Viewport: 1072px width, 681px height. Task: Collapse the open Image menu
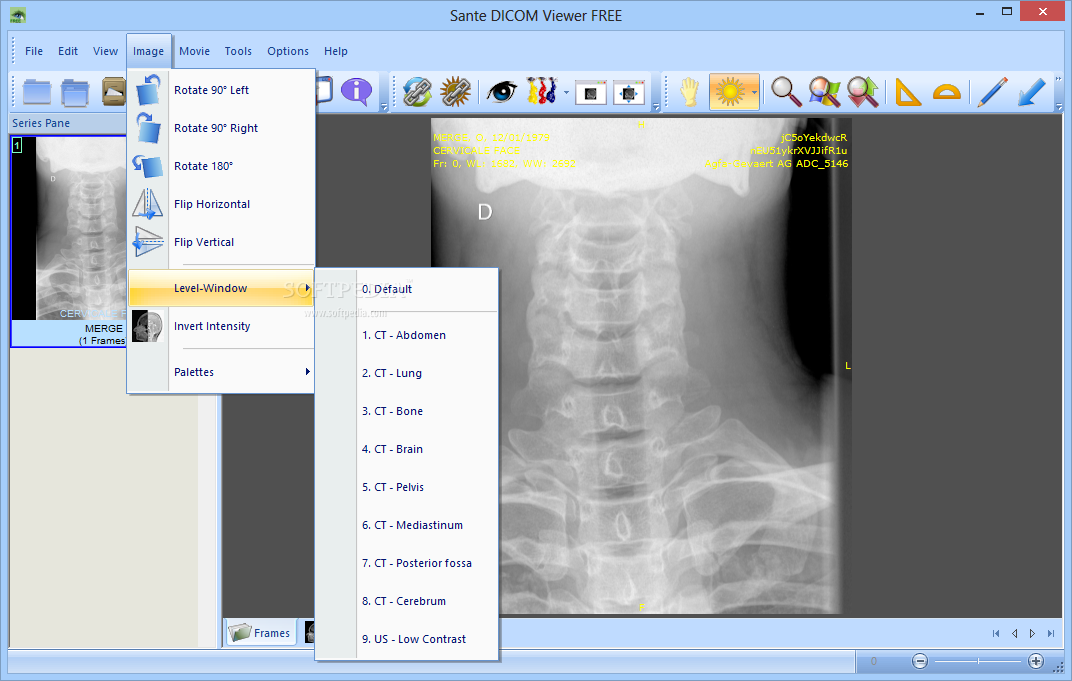(148, 51)
